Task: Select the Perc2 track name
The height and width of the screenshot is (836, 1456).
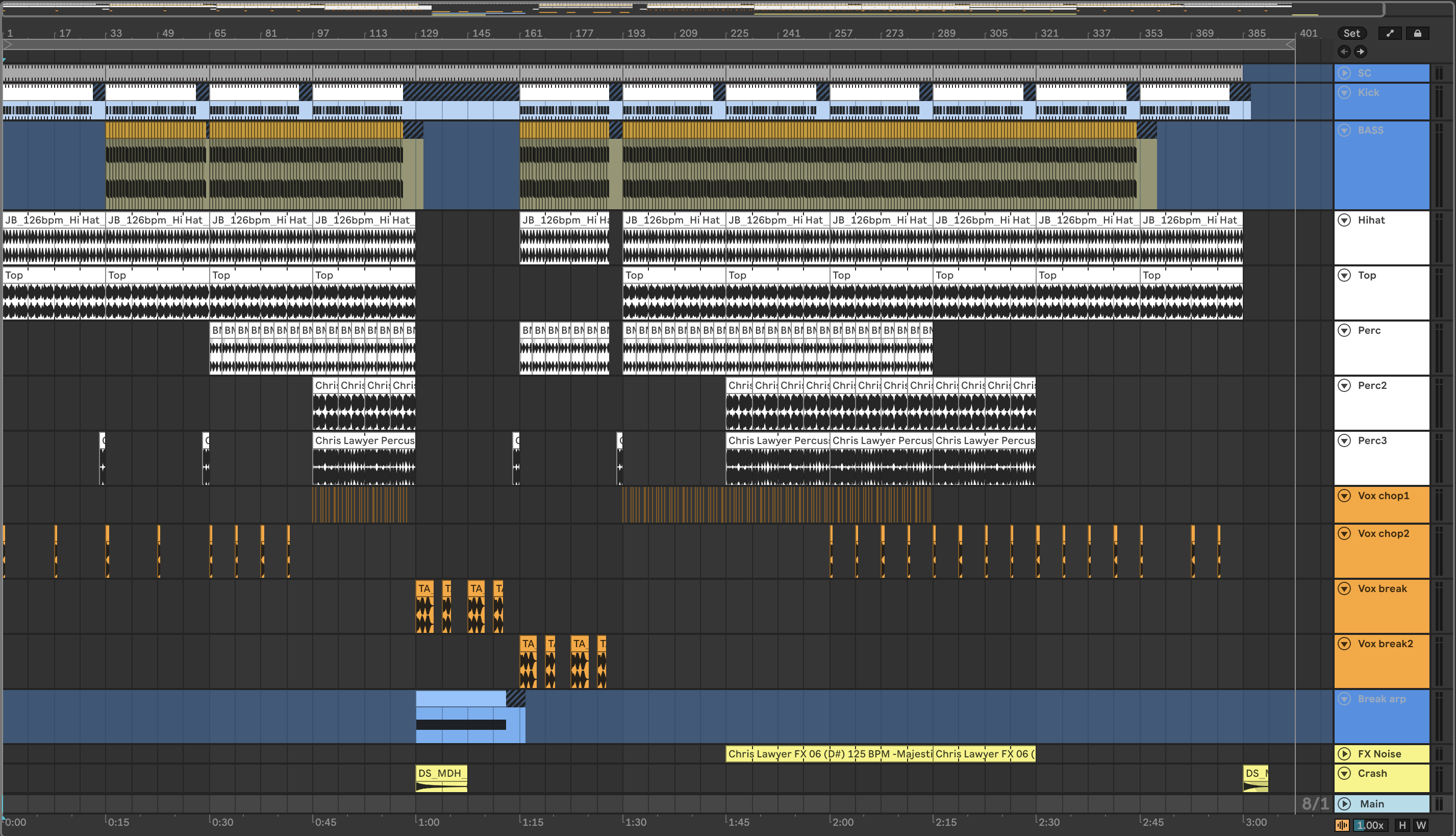Action: coord(1372,385)
